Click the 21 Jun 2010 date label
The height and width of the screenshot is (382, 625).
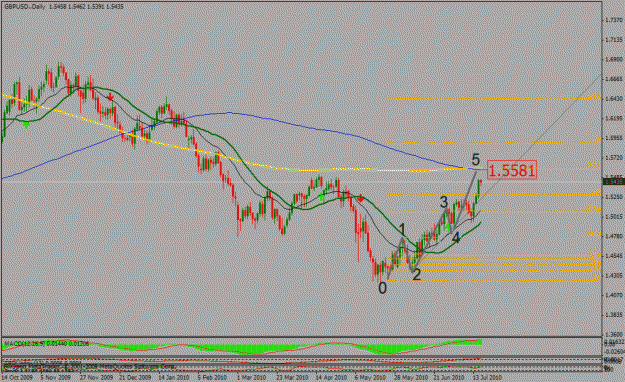pyautogui.click(x=449, y=377)
